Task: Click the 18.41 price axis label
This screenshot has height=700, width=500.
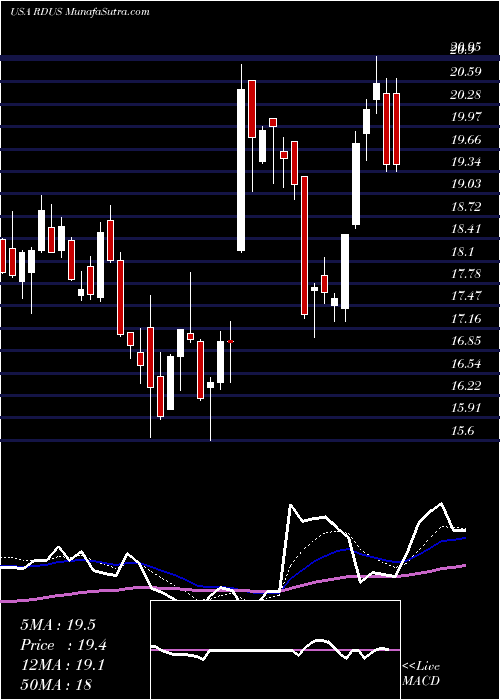Action: click(x=466, y=229)
